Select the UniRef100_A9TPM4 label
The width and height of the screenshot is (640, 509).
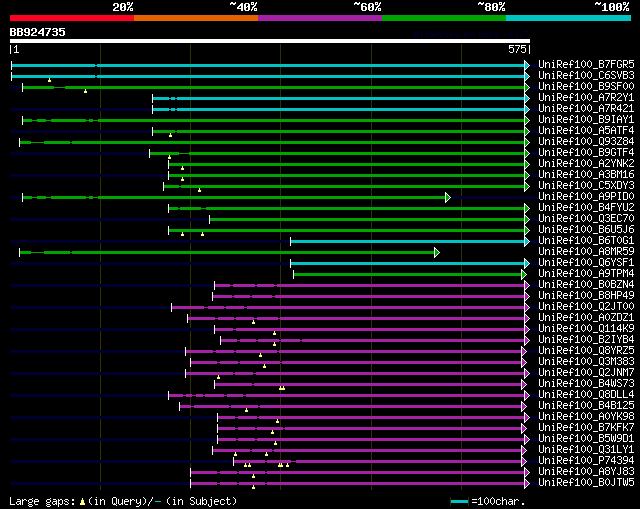586,274
